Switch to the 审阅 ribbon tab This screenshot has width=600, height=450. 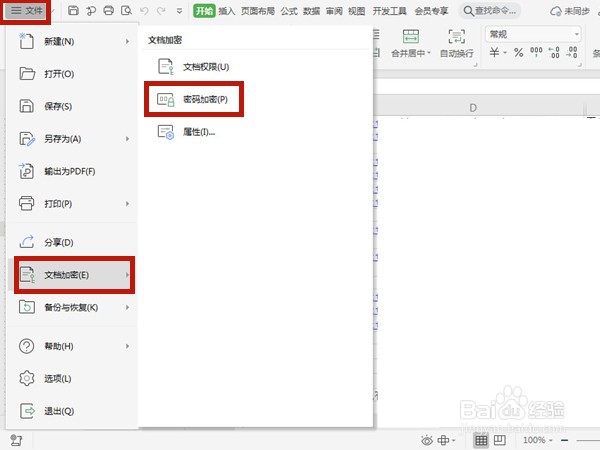click(334, 11)
